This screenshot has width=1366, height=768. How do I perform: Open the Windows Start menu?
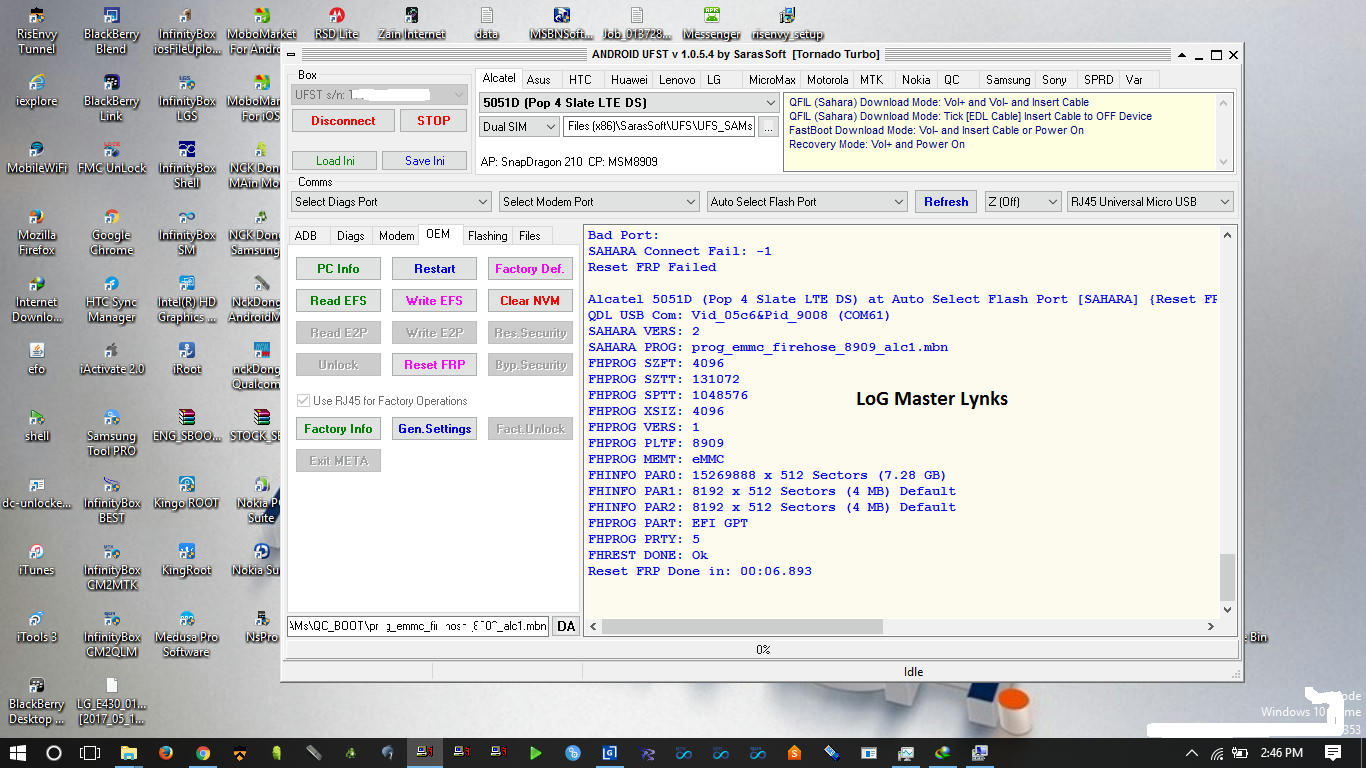coord(18,753)
